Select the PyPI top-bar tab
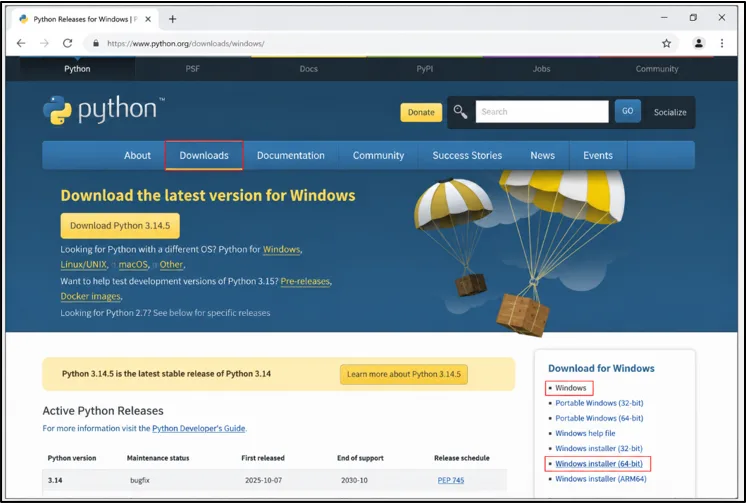 pos(425,69)
